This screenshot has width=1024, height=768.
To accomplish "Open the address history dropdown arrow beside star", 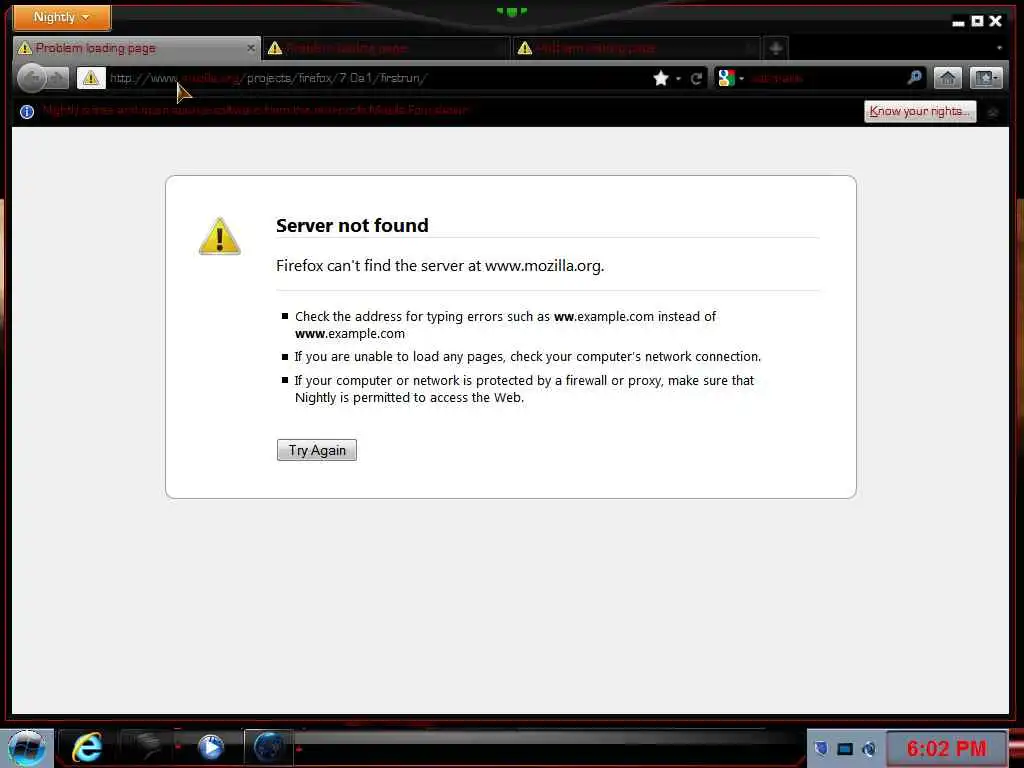I will coord(678,79).
